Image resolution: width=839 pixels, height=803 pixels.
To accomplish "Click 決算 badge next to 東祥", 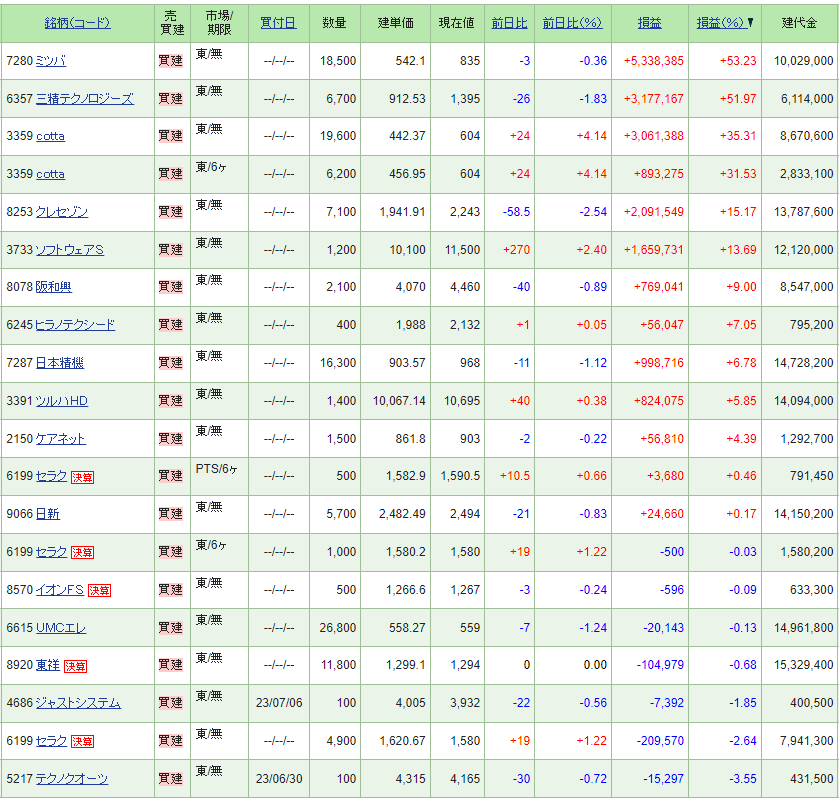I will click(x=75, y=666).
